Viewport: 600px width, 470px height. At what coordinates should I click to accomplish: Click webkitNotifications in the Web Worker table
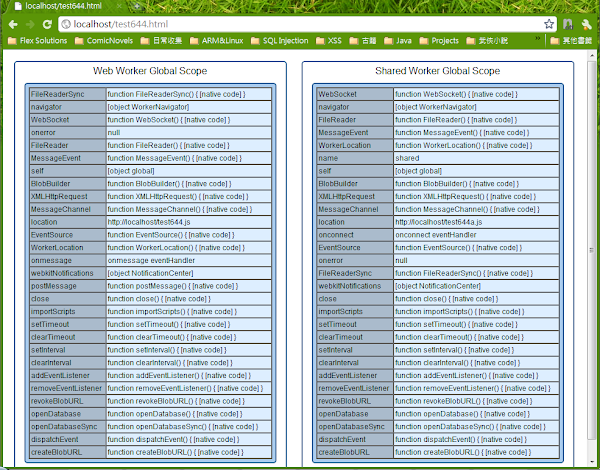[68, 273]
